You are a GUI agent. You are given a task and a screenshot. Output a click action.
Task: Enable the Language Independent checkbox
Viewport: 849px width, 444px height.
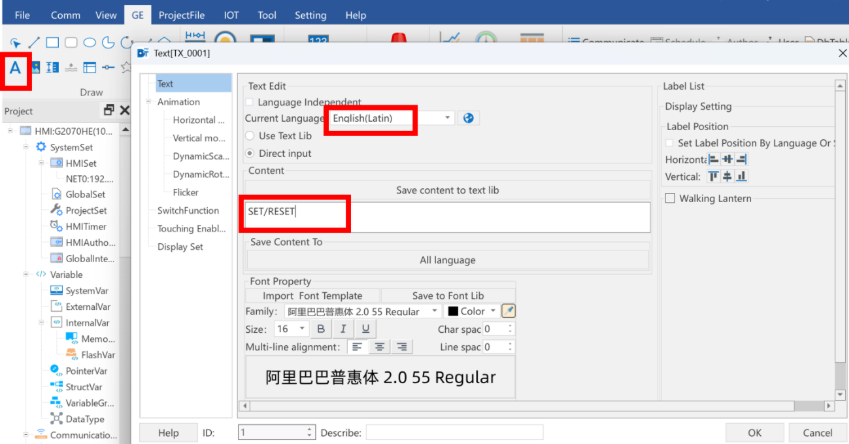coord(249,102)
